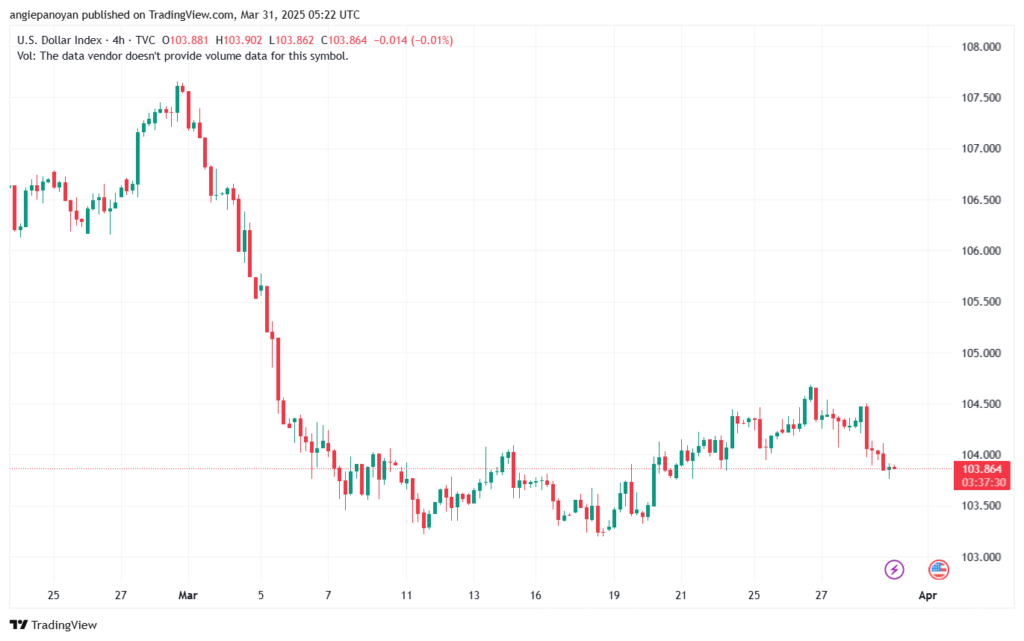Click date 16 on the time axis
Viewport: 1024px width, 641px height.
click(x=536, y=595)
